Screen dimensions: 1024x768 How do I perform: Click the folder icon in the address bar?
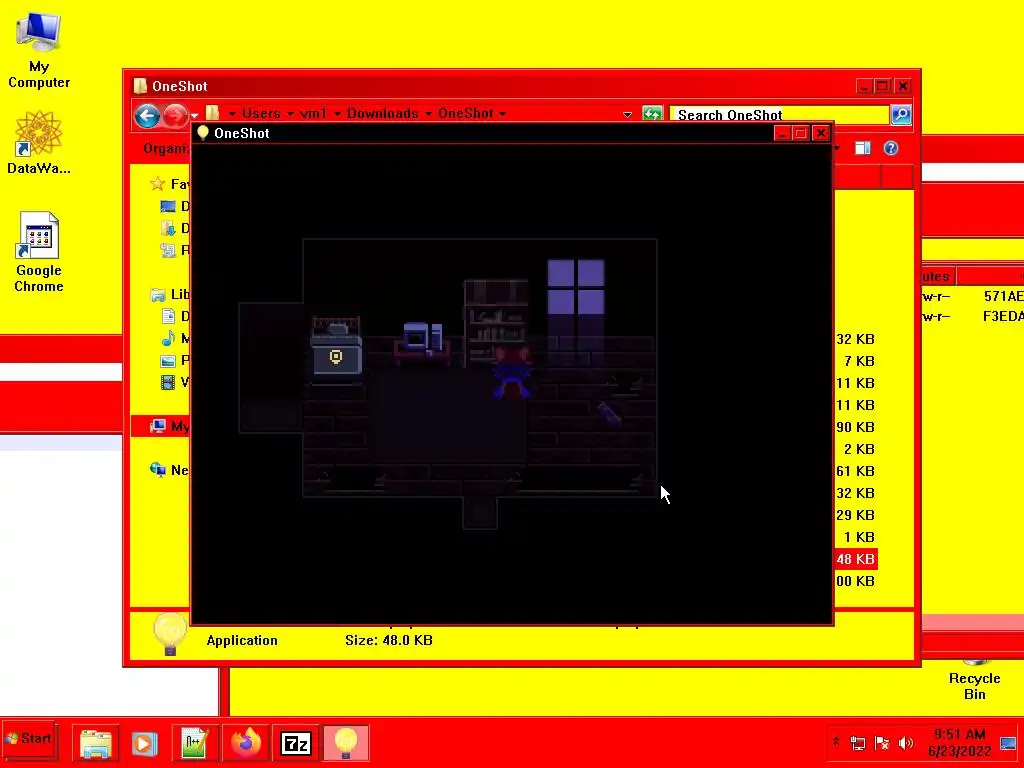(212, 114)
